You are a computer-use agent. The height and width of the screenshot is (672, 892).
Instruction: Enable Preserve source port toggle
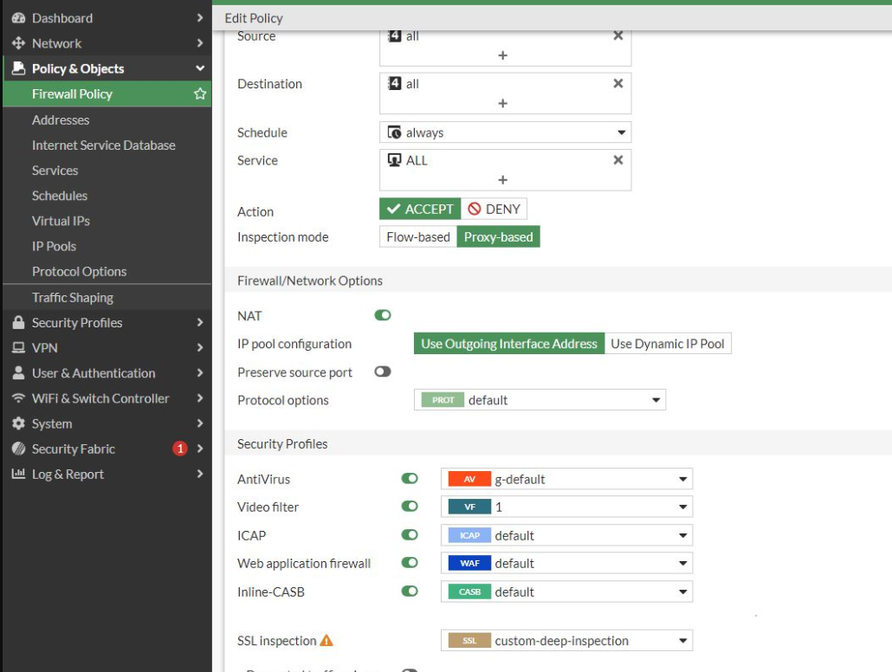click(x=383, y=372)
